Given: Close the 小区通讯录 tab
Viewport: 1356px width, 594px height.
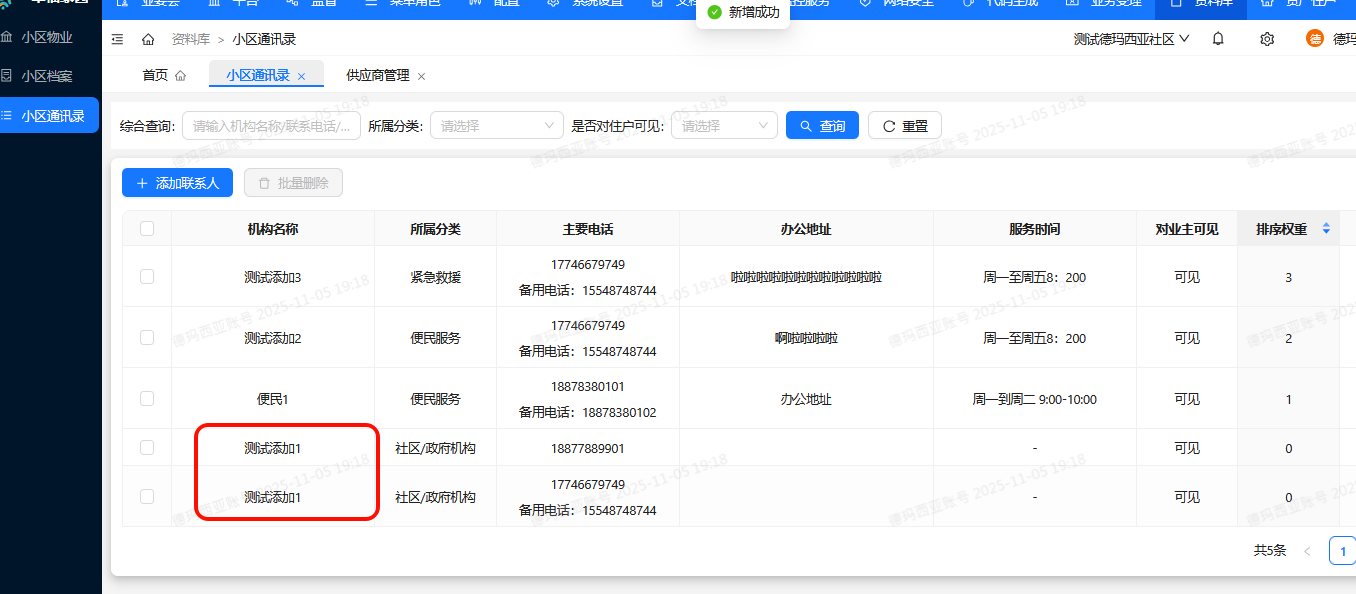Looking at the screenshot, I should coord(301,76).
